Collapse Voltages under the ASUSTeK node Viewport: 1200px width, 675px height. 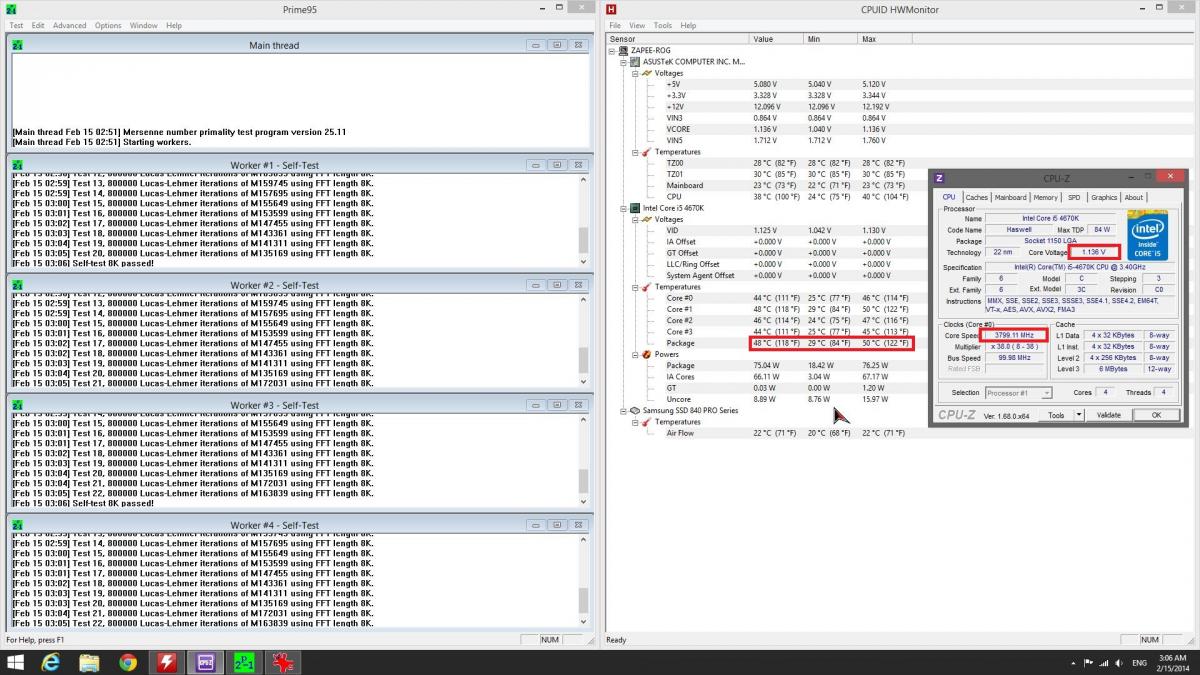tap(634, 73)
